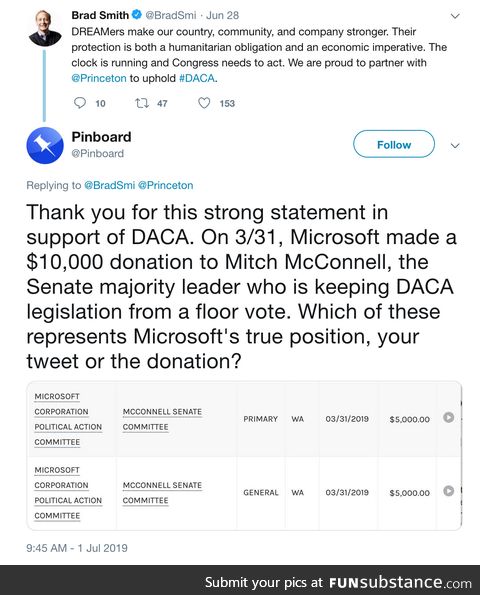This screenshot has height=595, width=480.
Task: Open @BradSmi in the Replying to line
Action: click(x=109, y=185)
